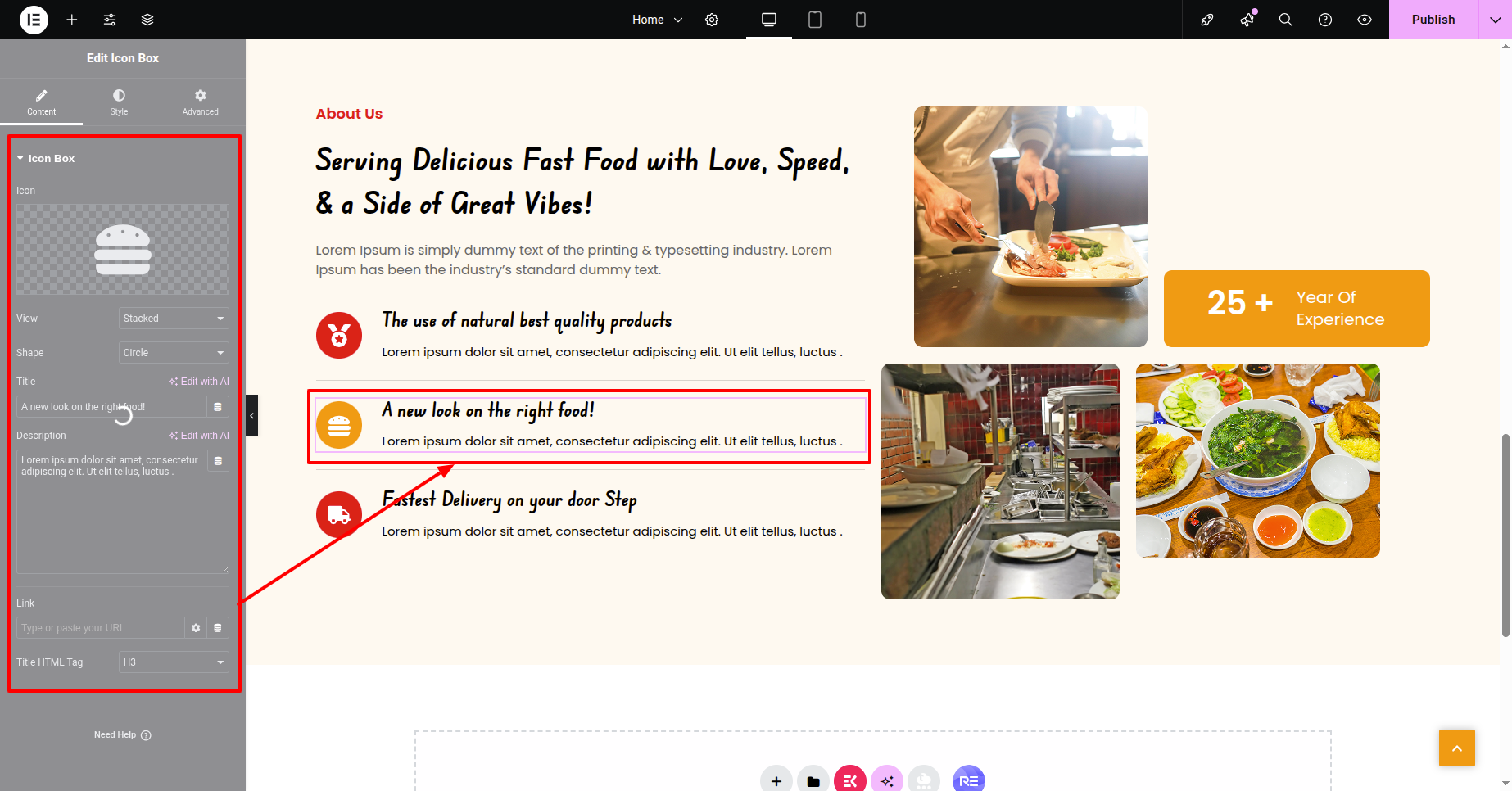Open the View dropdown set to Stacked

click(174, 319)
